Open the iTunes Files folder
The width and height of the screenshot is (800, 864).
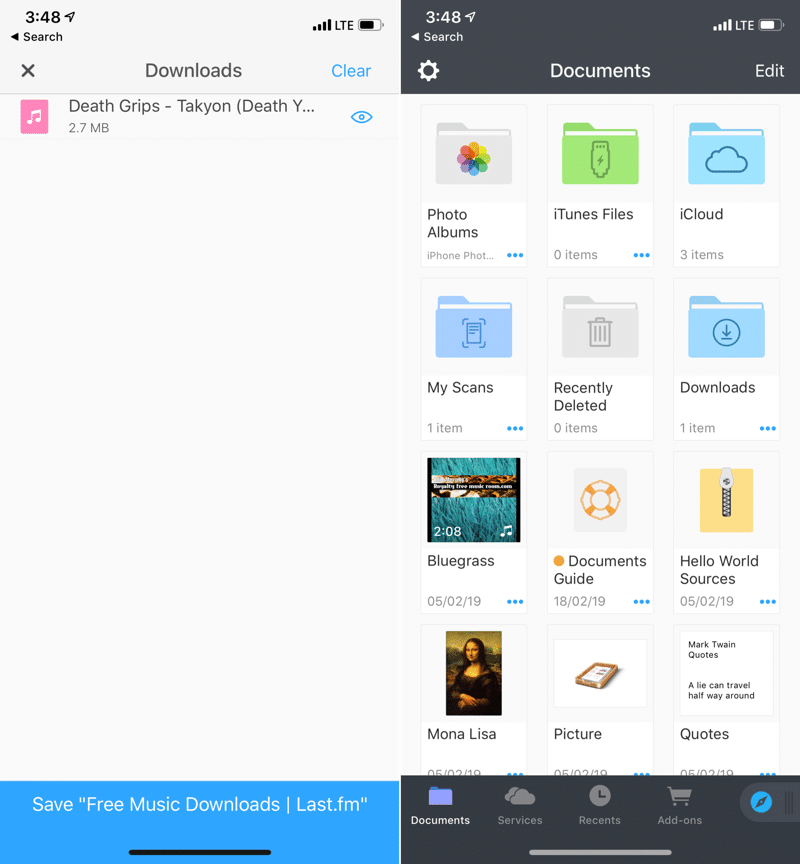[600, 155]
